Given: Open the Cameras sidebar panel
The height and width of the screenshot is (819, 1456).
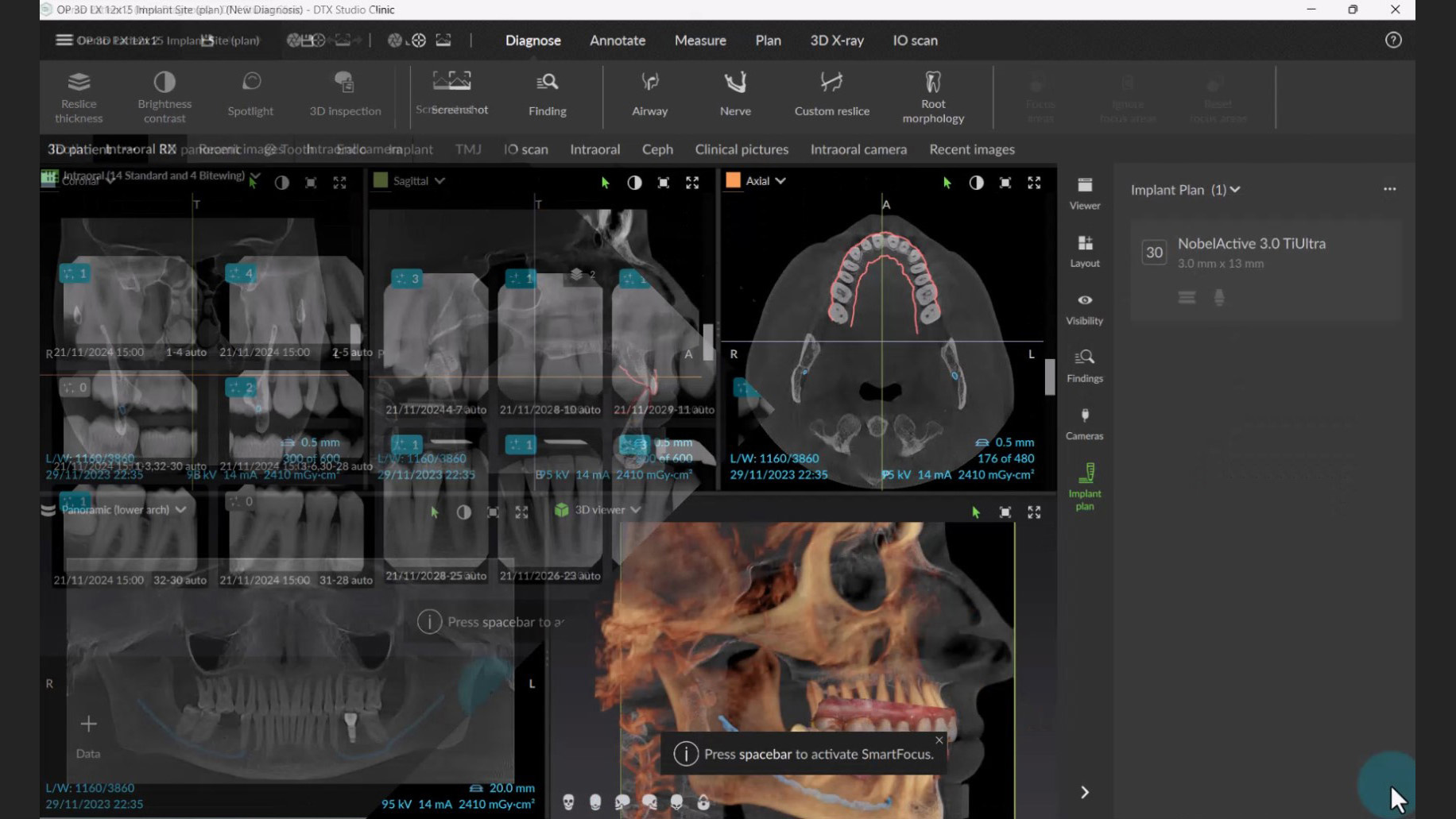Looking at the screenshot, I should (x=1085, y=423).
